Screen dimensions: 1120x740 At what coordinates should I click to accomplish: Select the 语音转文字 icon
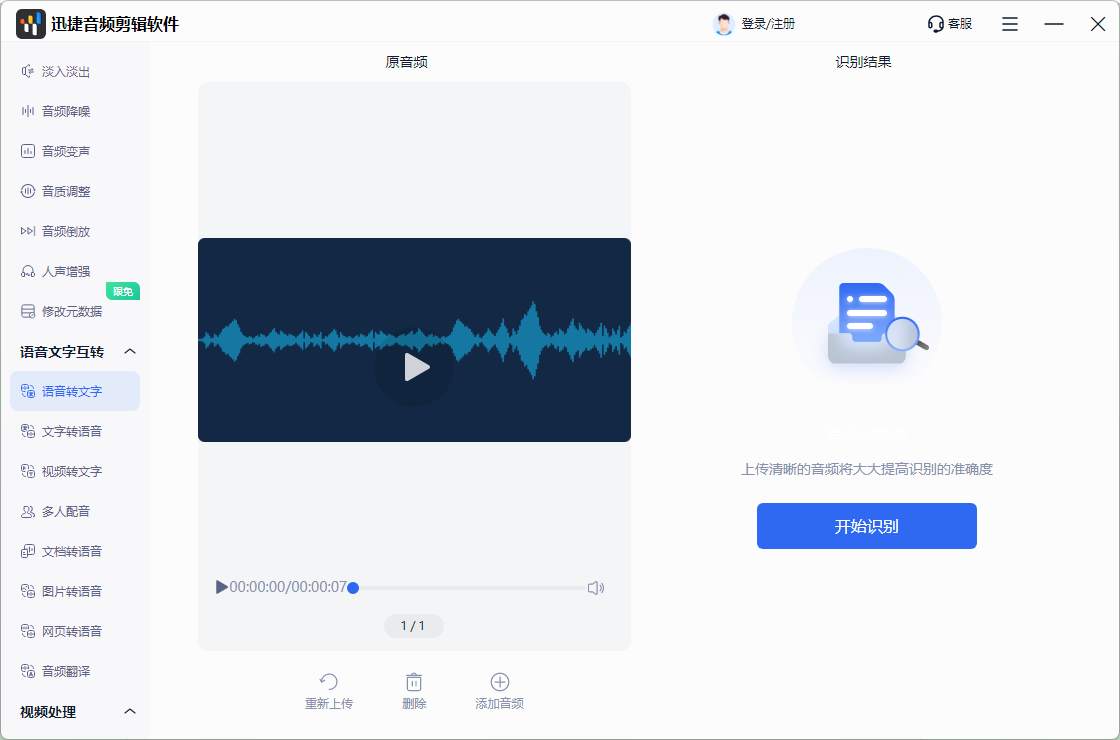click(x=28, y=391)
